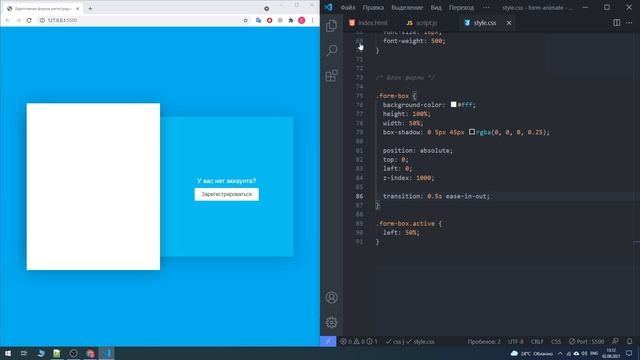Reload the browser page
This screenshot has height=360, width=640.
click(29, 20)
